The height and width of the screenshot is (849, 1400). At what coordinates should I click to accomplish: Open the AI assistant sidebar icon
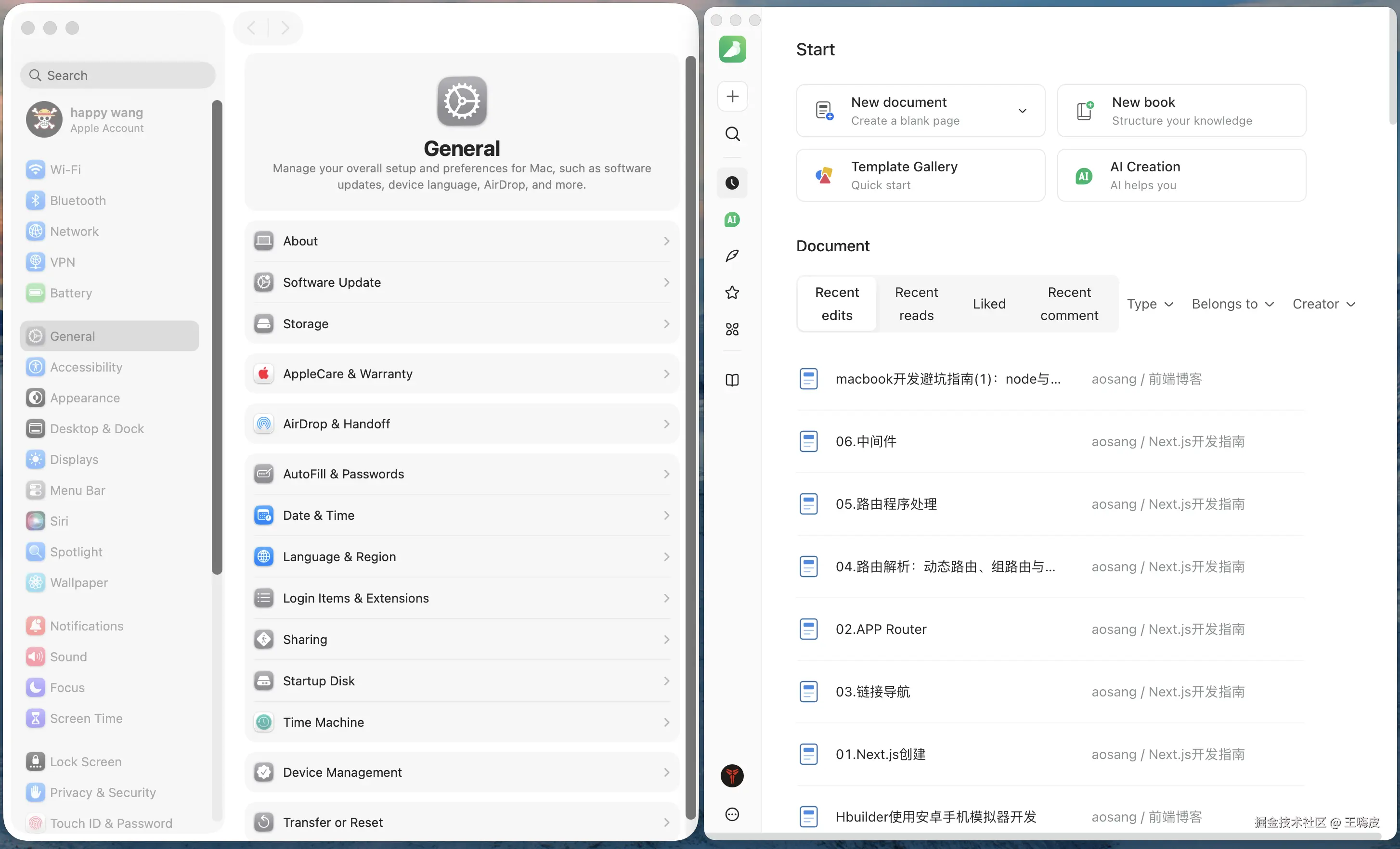click(732, 220)
